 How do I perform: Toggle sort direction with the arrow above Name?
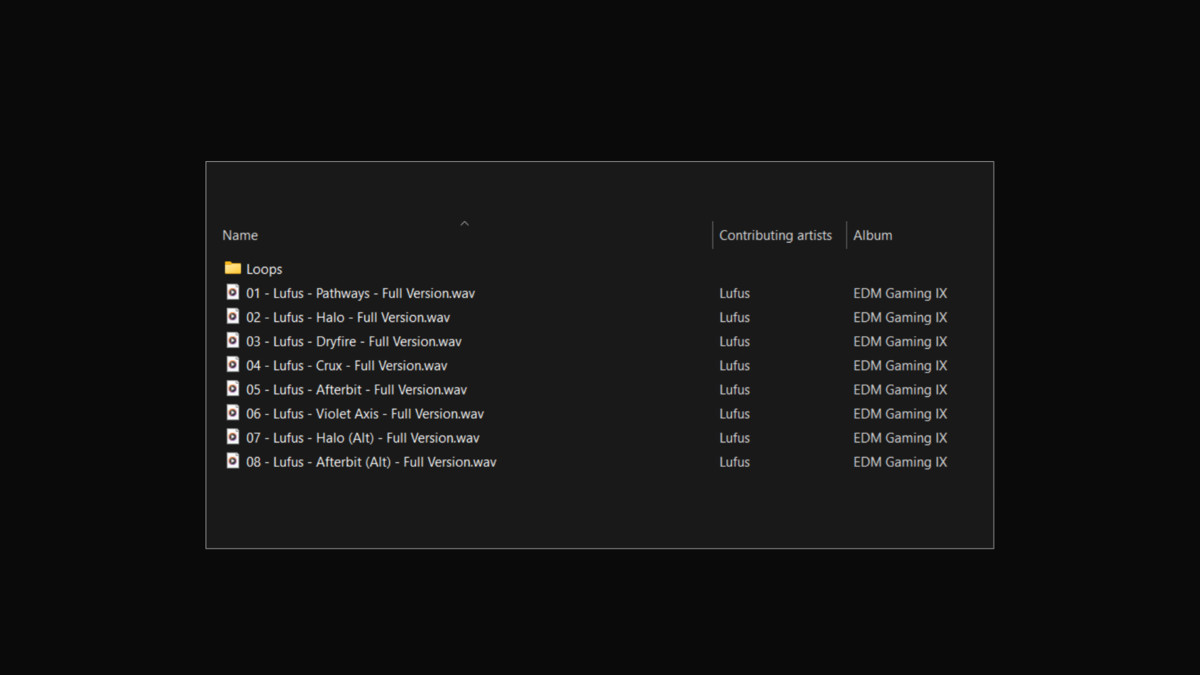[464, 223]
